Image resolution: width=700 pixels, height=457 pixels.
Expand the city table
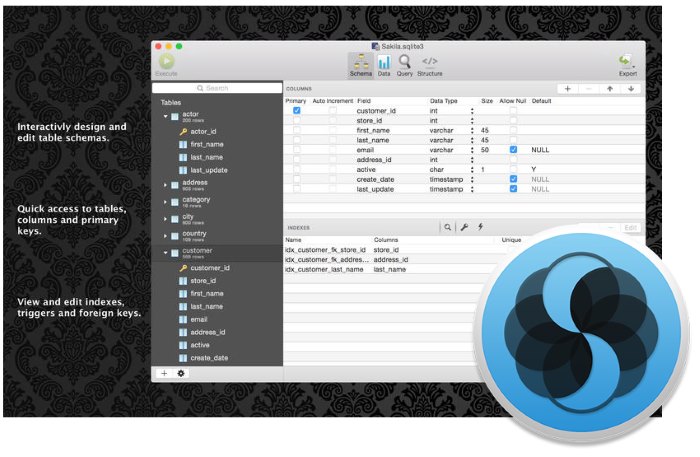[x=165, y=219]
